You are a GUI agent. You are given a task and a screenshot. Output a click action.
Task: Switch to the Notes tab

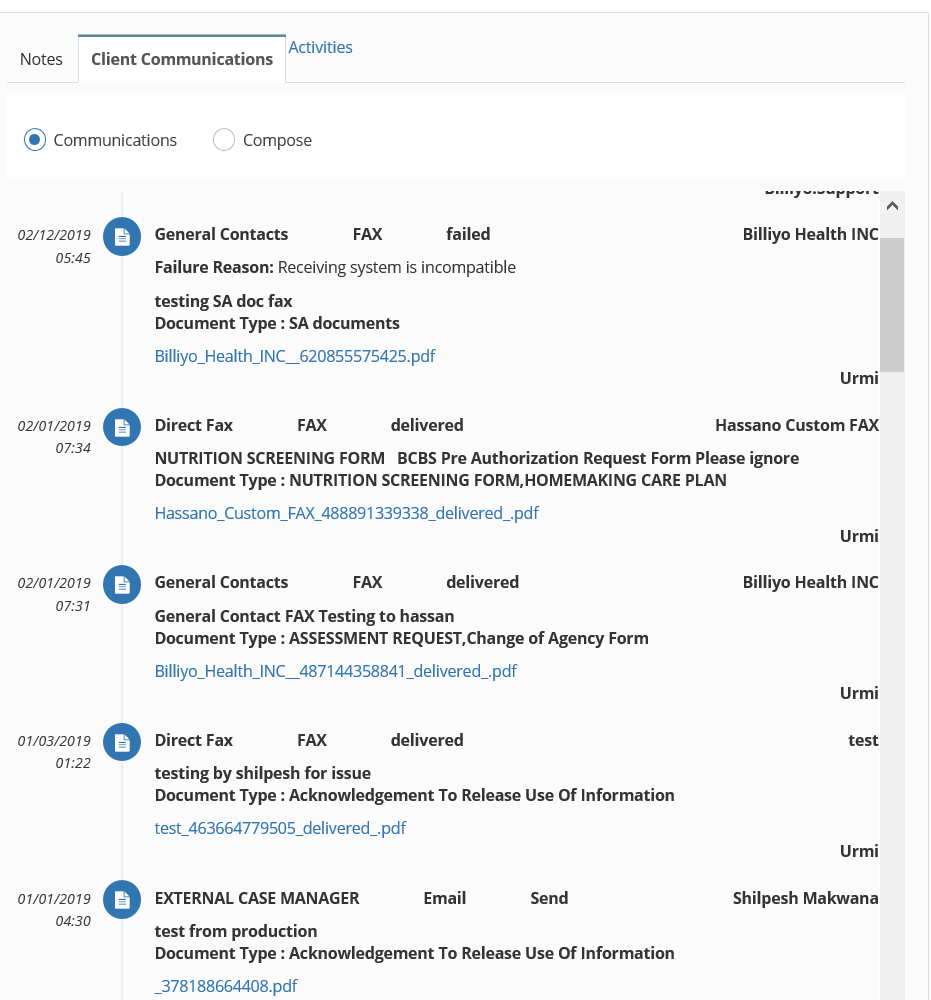pyautogui.click(x=41, y=59)
